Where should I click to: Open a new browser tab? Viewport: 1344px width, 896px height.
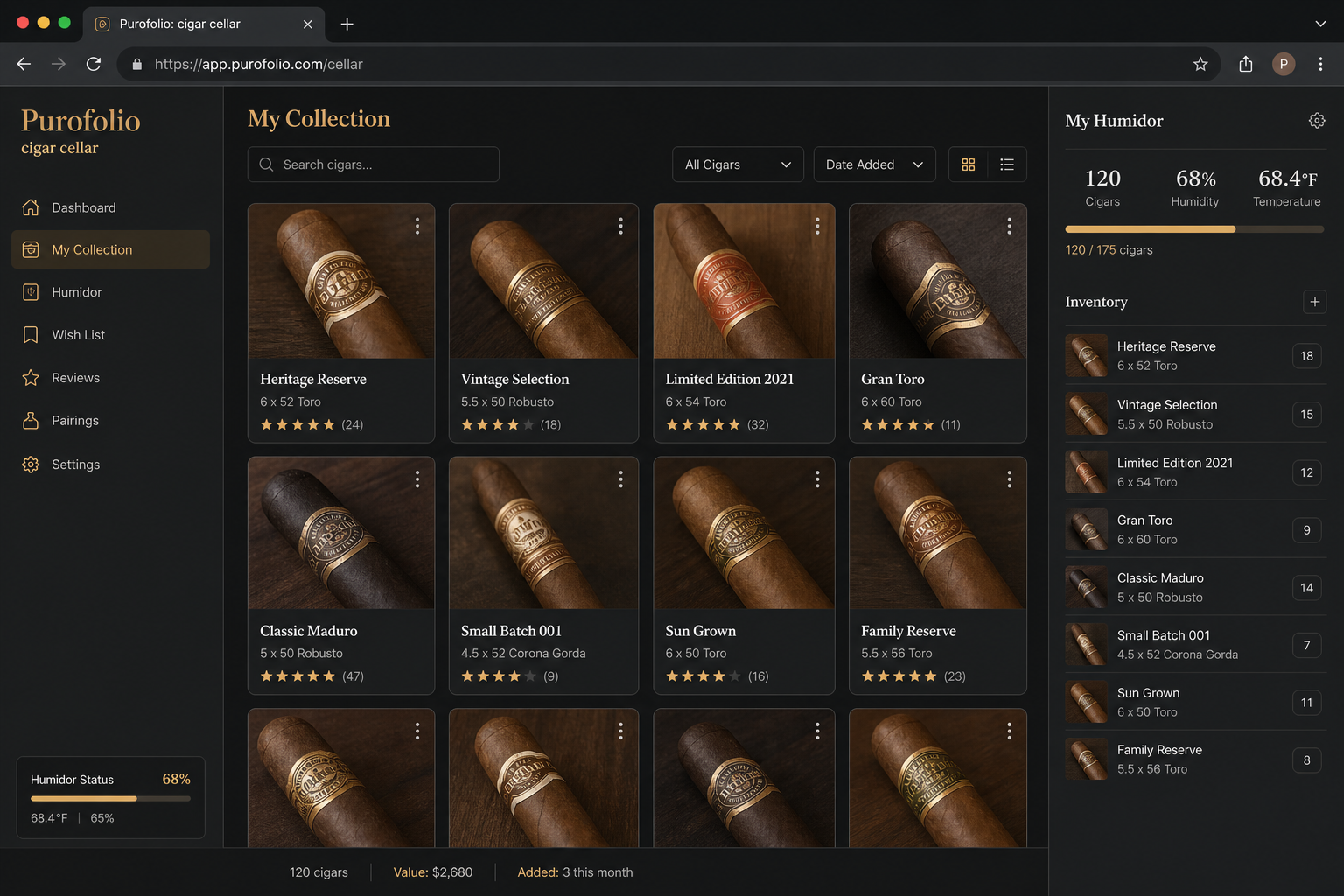coord(347,24)
